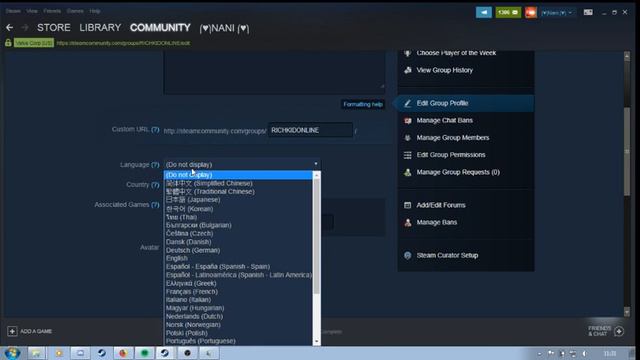Click the Steam Curator Setup icon
The height and width of the screenshot is (360, 640).
coord(407,256)
